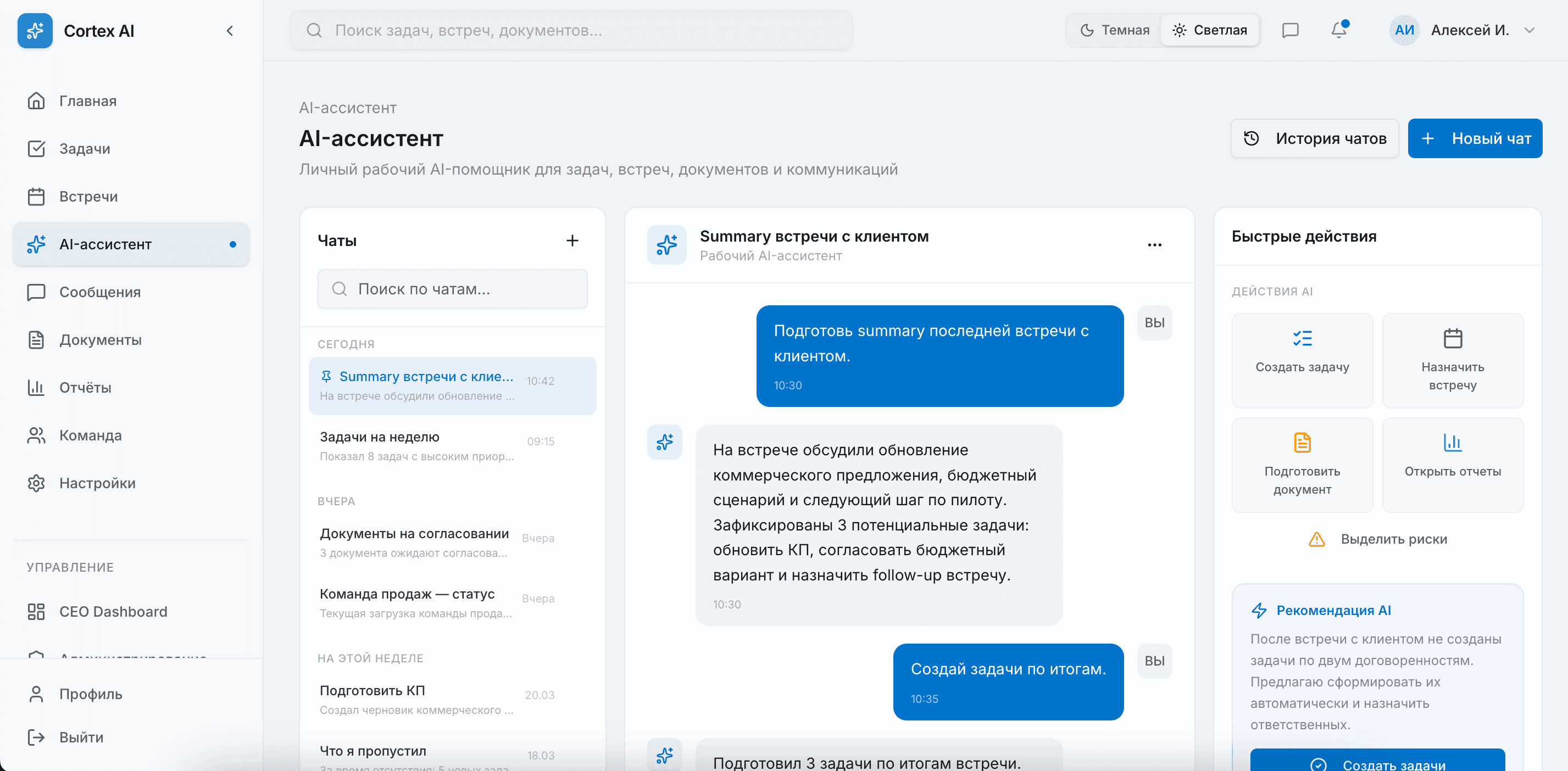Viewport: 1568px width, 771px height.
Task: Go to Документы in the sidebar
Action: 131,339
